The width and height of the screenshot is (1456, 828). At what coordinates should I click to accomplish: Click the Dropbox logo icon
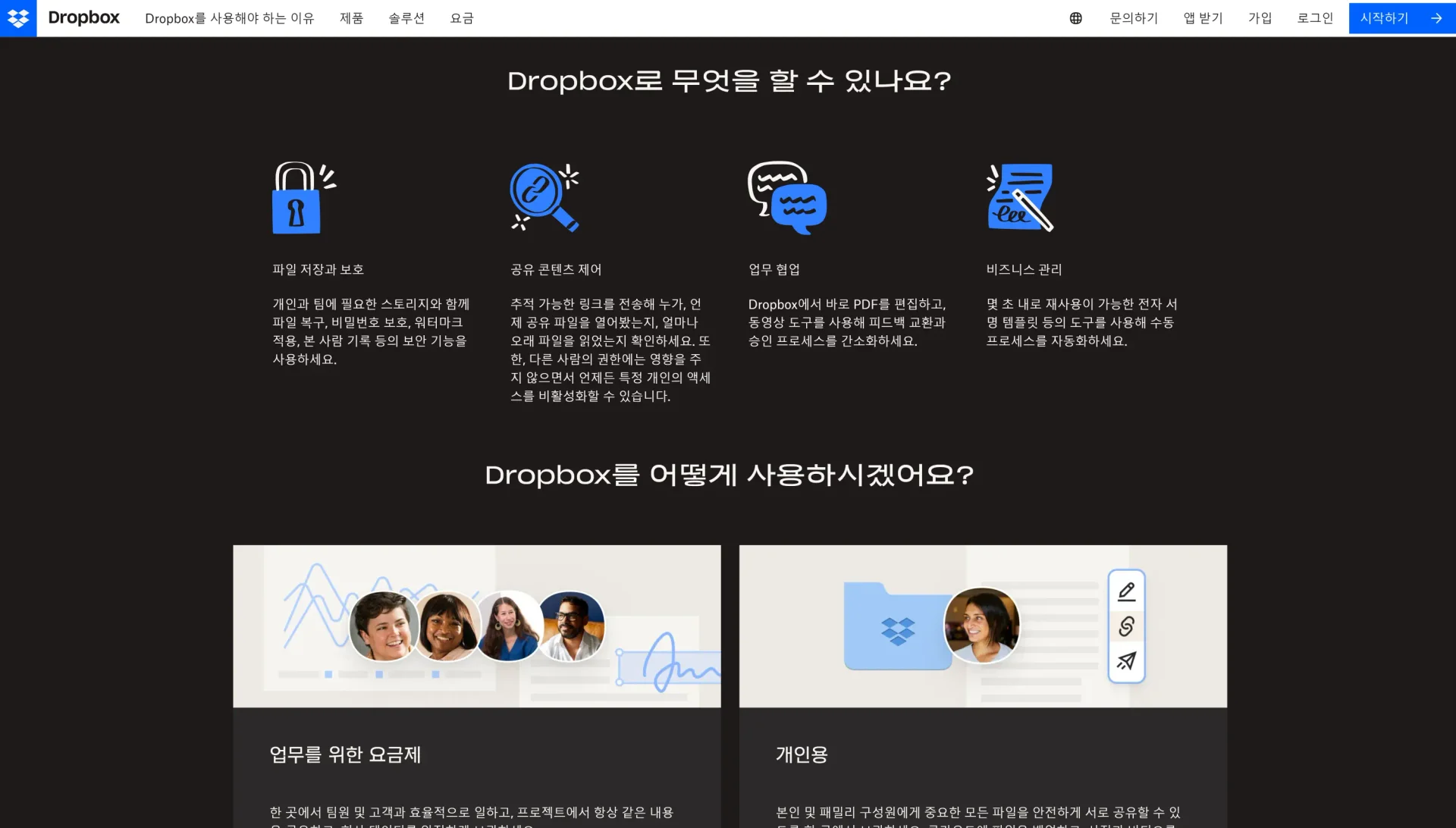[x=18, y=18]
